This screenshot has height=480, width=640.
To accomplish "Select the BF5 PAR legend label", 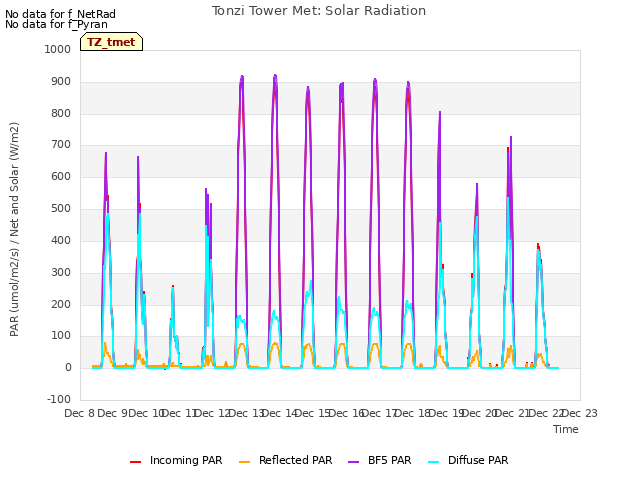I will (389, 460).
